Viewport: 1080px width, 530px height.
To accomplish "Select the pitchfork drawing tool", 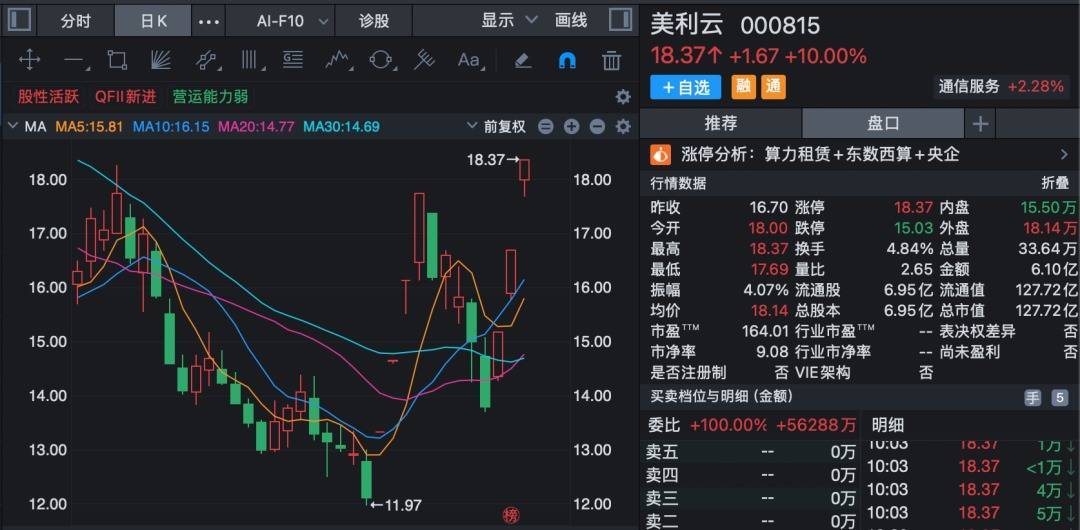I will [x=424, y=61].
